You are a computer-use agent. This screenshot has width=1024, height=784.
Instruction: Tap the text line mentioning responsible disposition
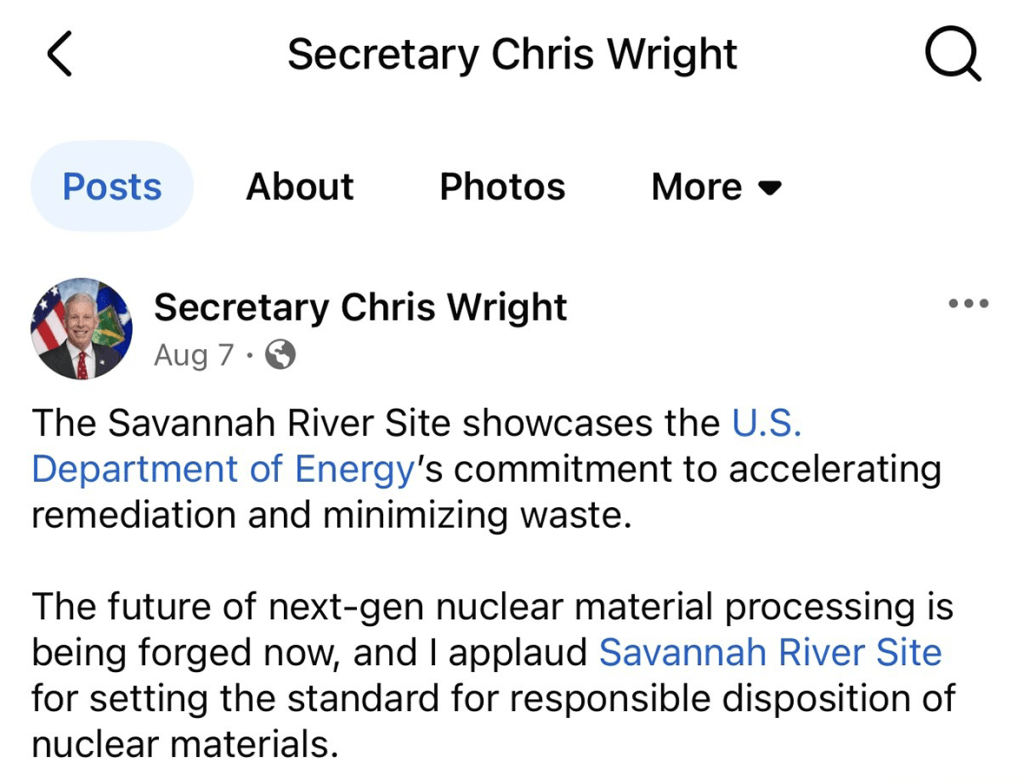pyautogui.click(x=494, y=698)
